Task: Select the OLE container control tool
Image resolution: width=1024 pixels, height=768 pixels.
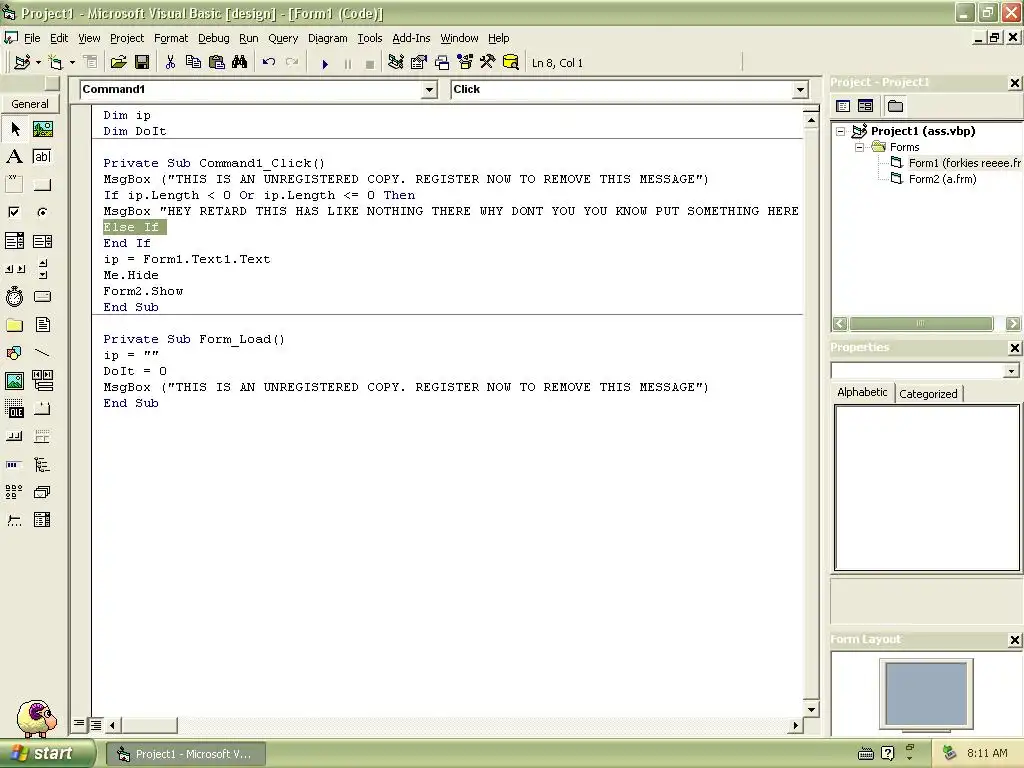Action: (14, 409)
